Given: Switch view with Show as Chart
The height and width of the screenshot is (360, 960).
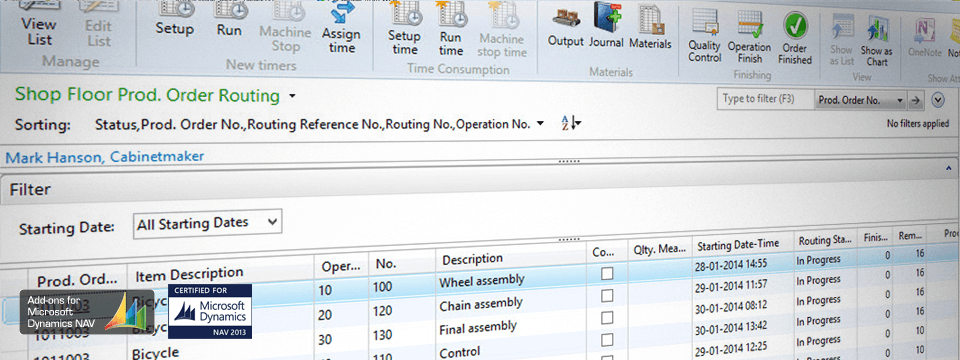Looking at the screenshot, I should 877,41.
